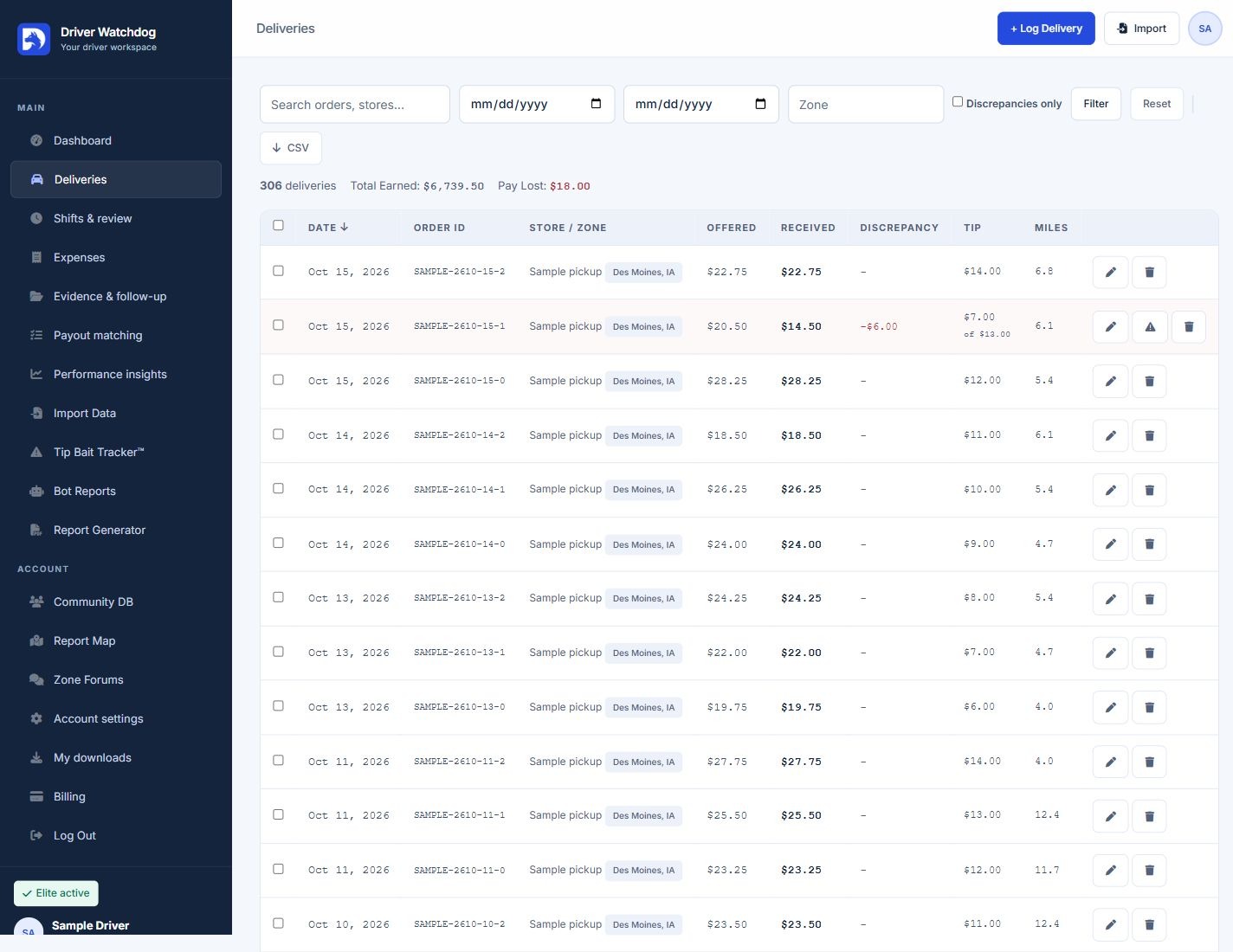Viewport: 1233px width, 952px height.
Task: Click warning triangle icon on SAMPLE-2610-15-1 row
Action: pyautogui.click(x=1149, y=327)
